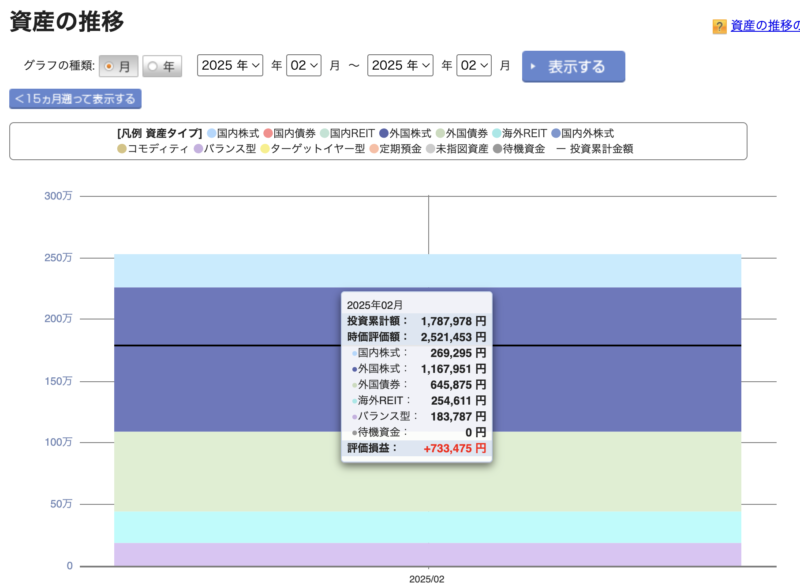800x586 pixels.
Task: Click the グラフの種類 label
Action: click(59, 66)
